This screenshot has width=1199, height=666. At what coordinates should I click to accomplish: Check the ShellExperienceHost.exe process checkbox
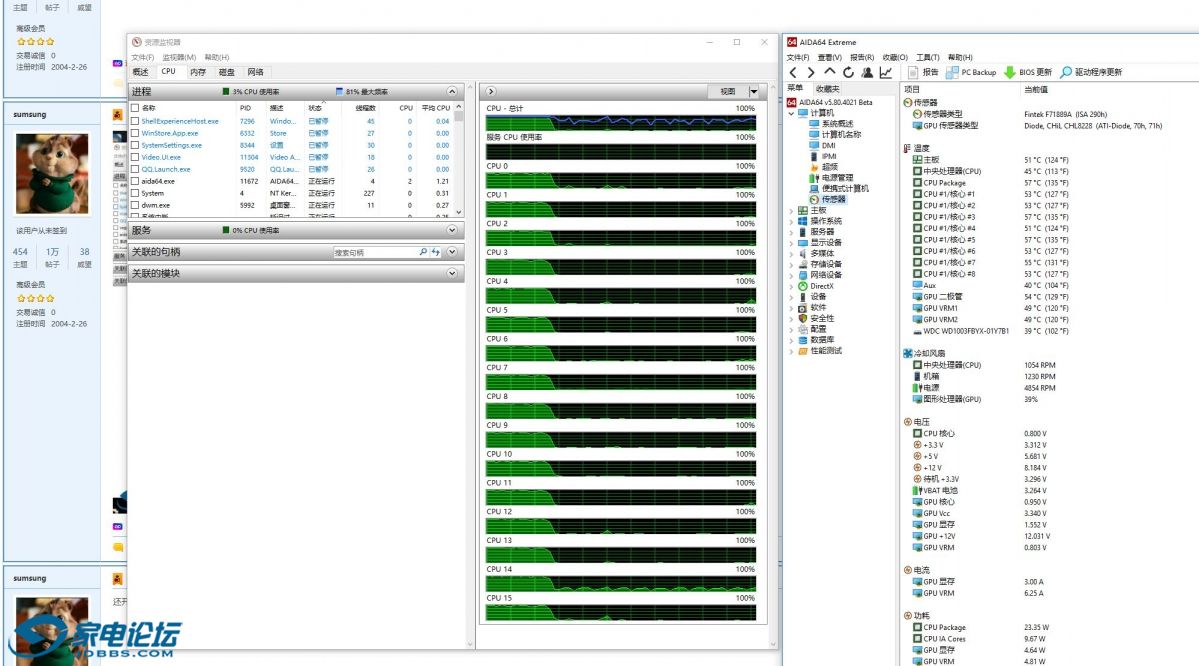(x=135, y=121)
